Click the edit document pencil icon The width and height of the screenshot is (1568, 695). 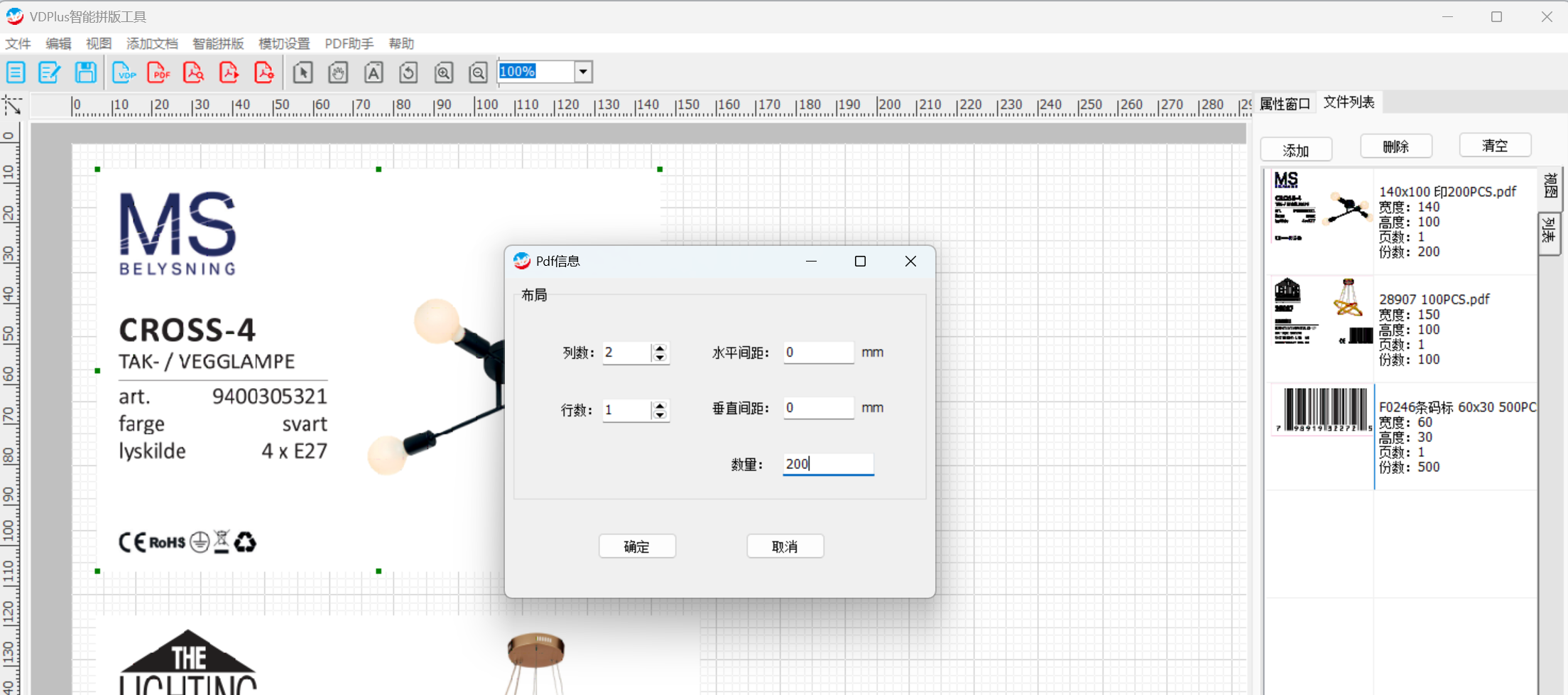50,72
